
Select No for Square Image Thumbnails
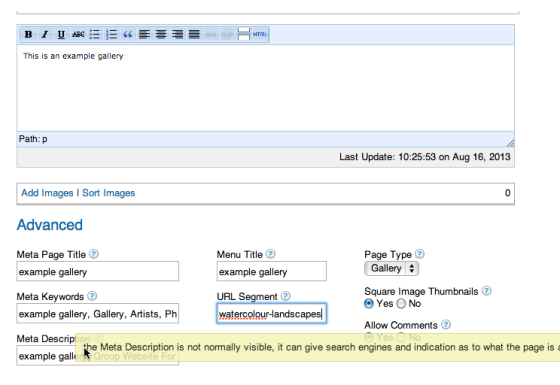click(401, 304)
